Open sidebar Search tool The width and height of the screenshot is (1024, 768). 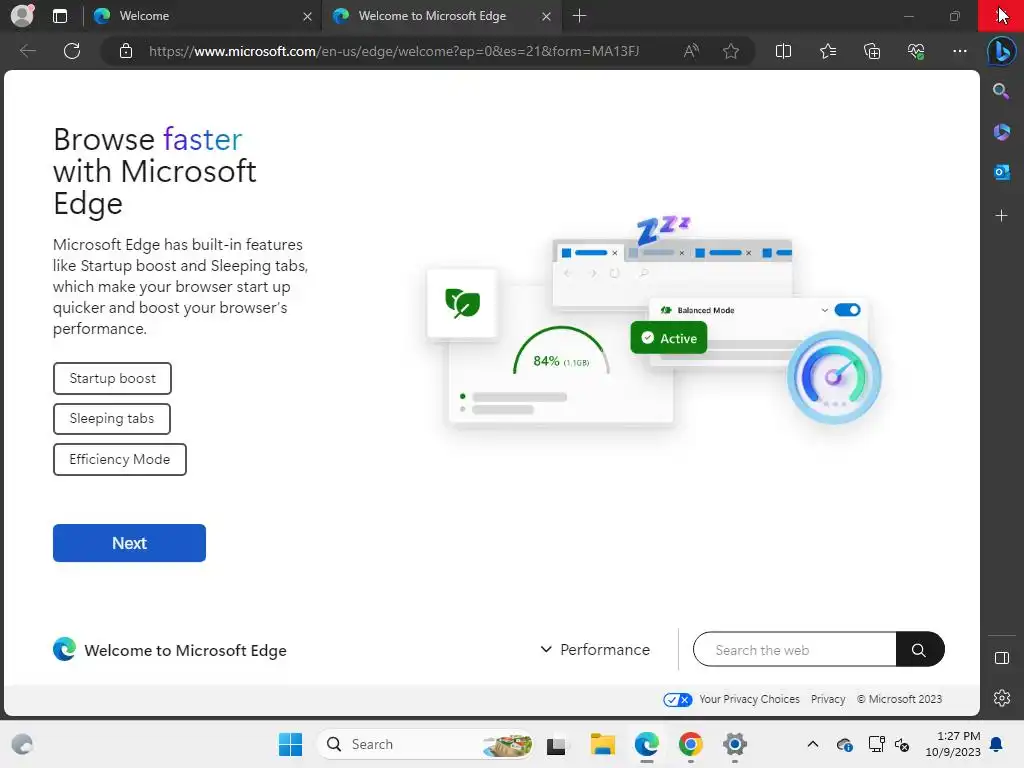[x=1001, y=91]
